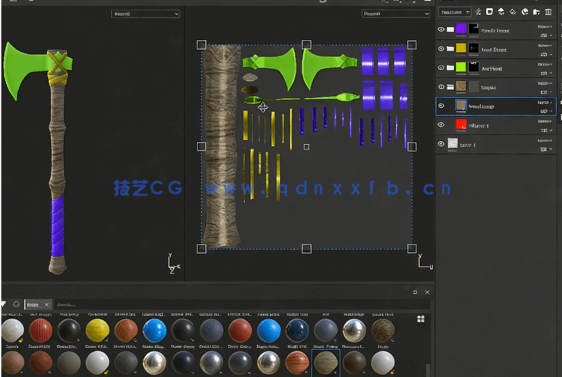Viewport: 562px width, 377px height.
Task: Close the shelf panel
Action: click(427, 292)
